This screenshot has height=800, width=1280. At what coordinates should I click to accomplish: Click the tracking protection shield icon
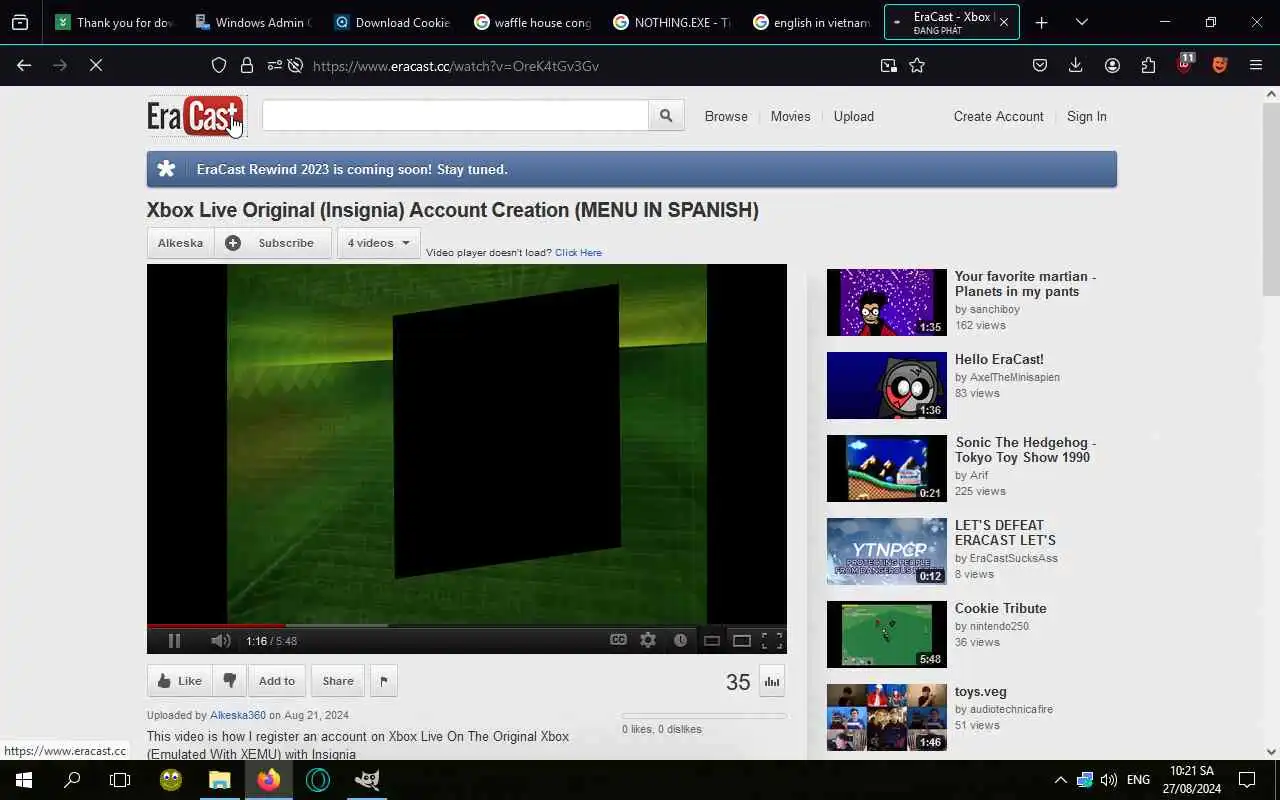click(219, 65)
